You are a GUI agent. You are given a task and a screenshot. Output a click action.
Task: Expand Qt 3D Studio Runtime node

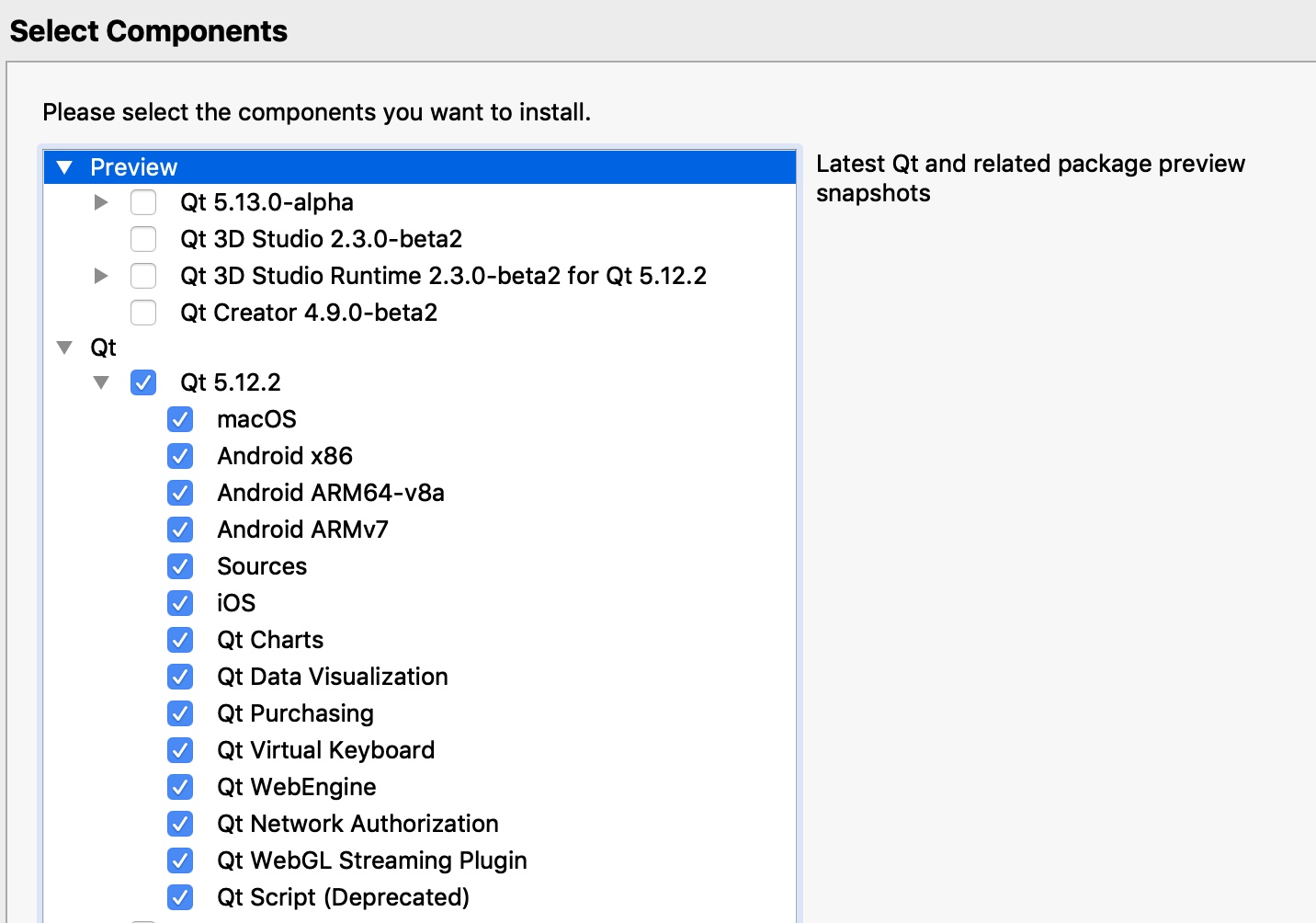(101, 276)
